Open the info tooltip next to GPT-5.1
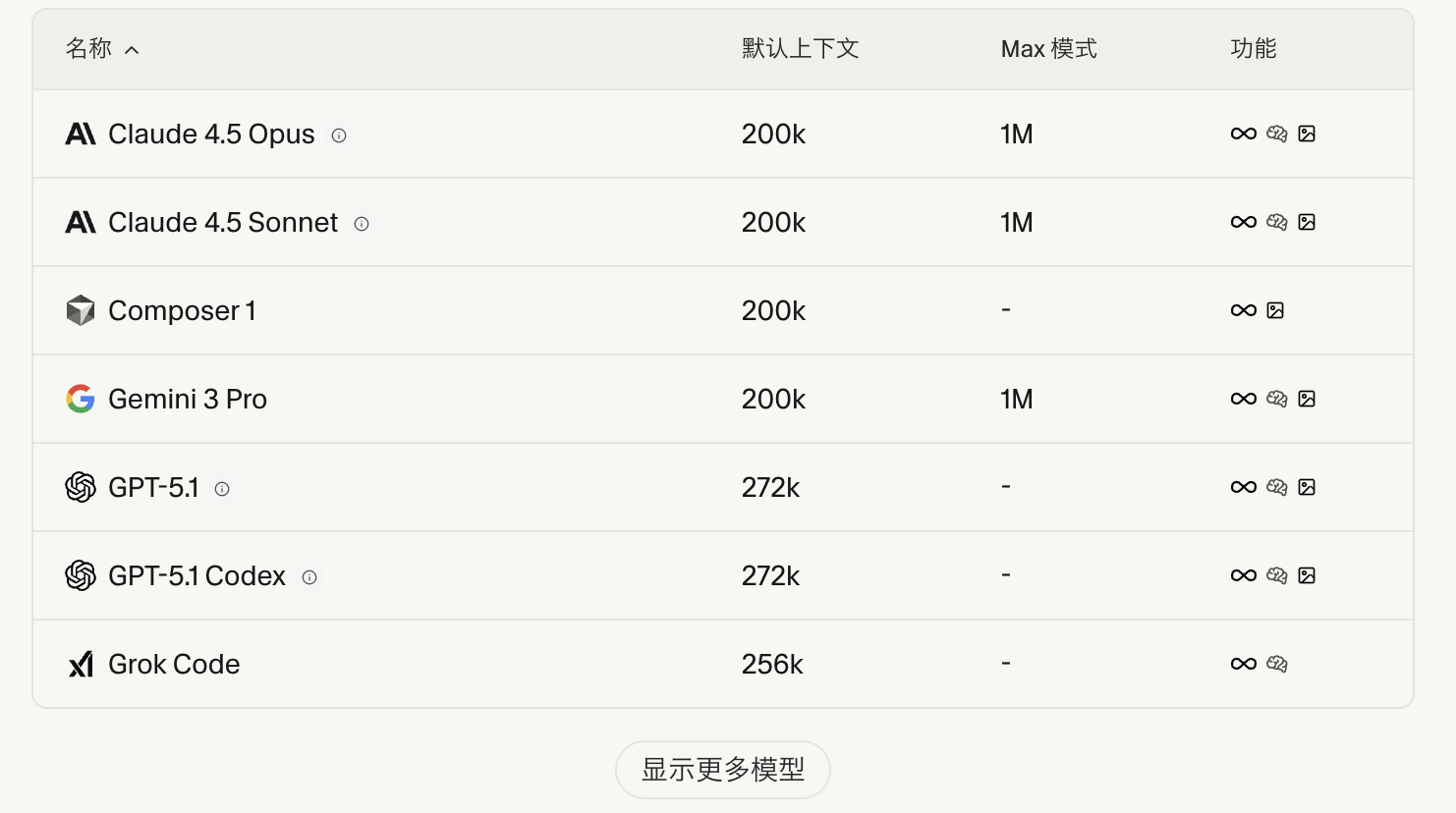1456x813 pixels. pos(221,488)
